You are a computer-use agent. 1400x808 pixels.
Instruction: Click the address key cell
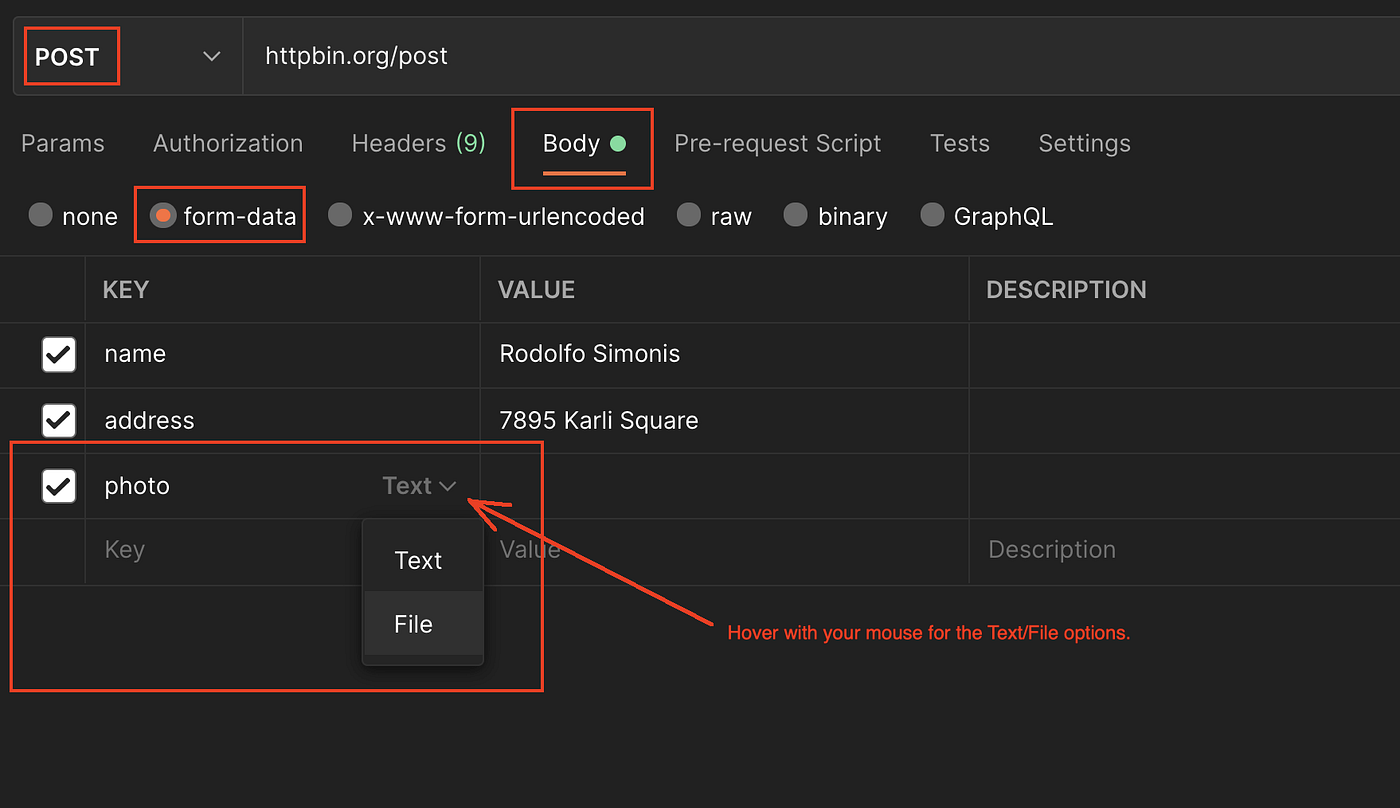283,421
